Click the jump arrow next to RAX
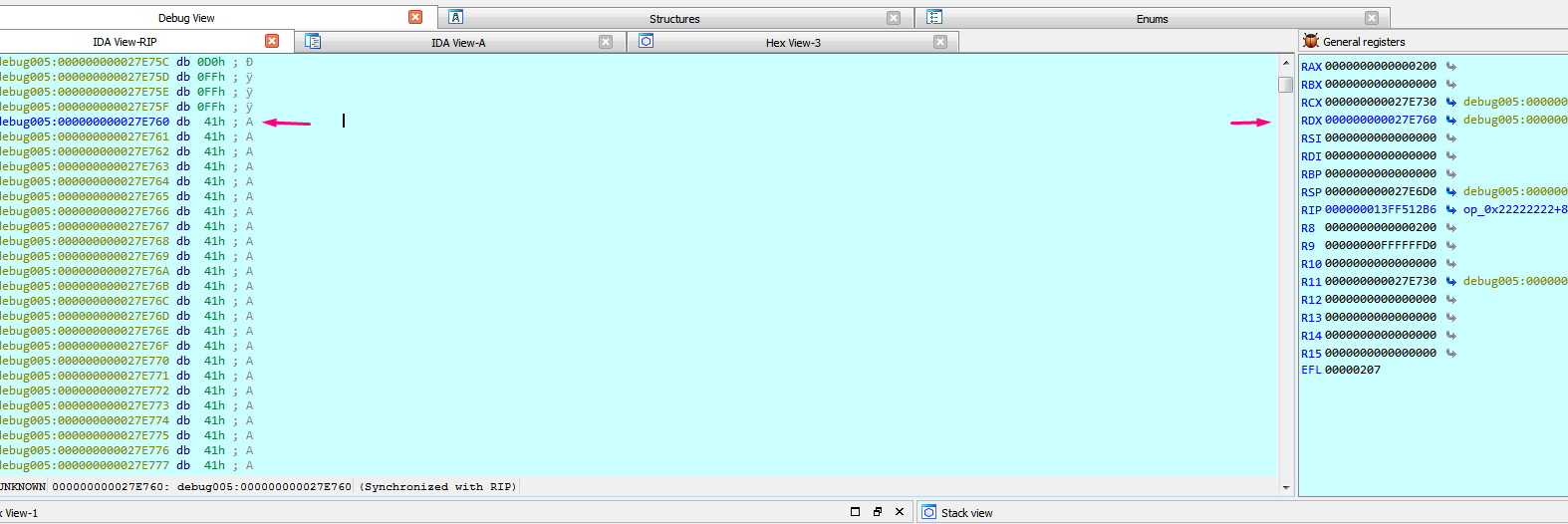1568x524 pixels. (1451, 67)
